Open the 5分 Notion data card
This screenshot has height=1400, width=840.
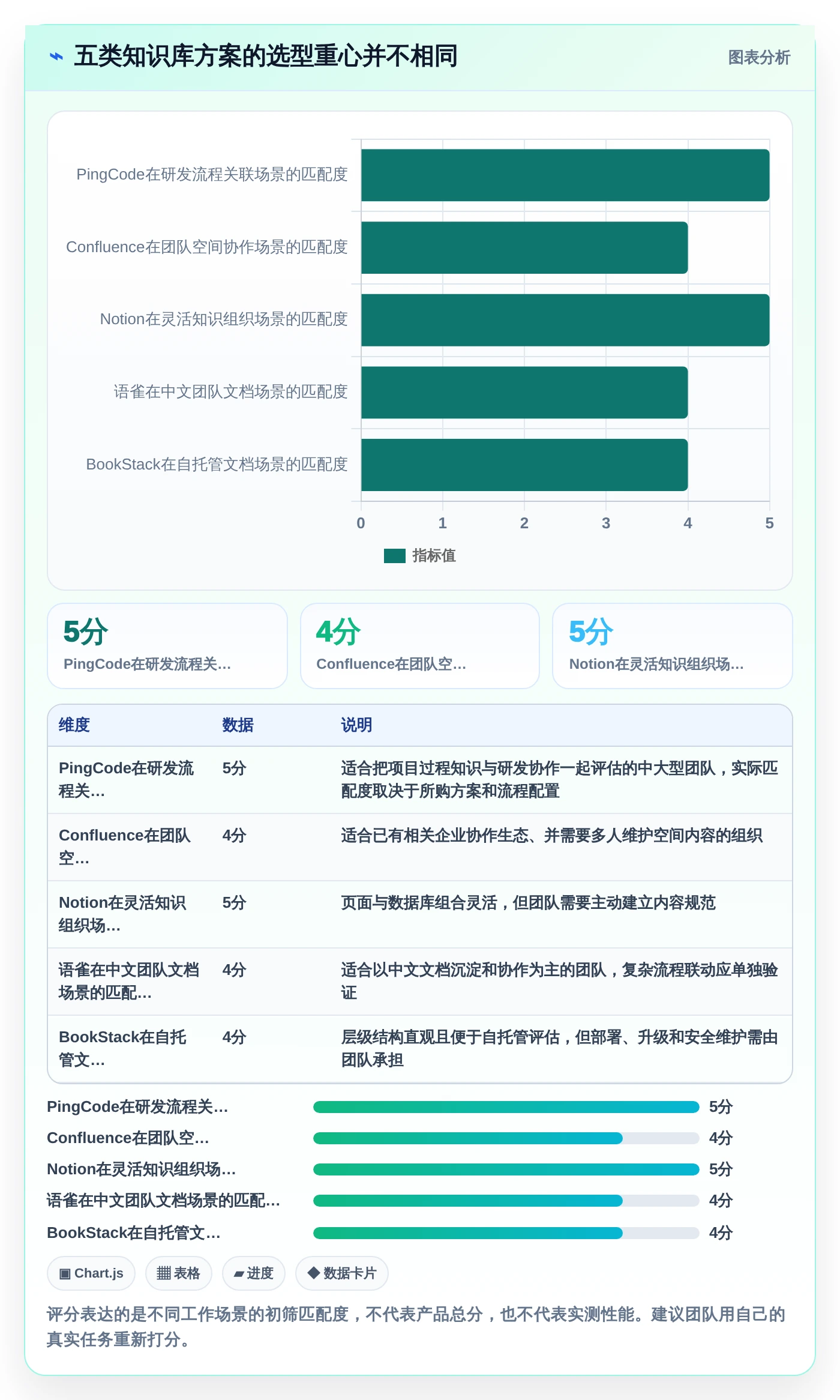(x=673, y=646)
